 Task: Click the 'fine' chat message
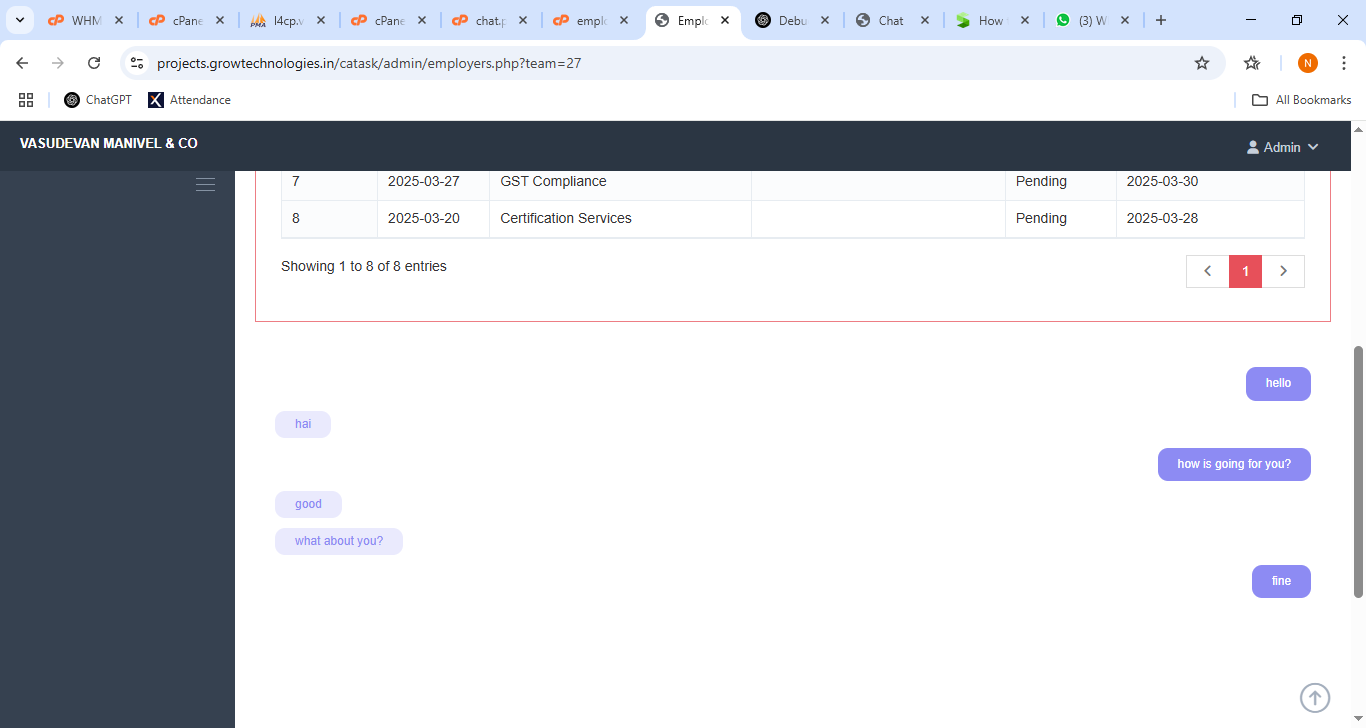(1281, 581)
